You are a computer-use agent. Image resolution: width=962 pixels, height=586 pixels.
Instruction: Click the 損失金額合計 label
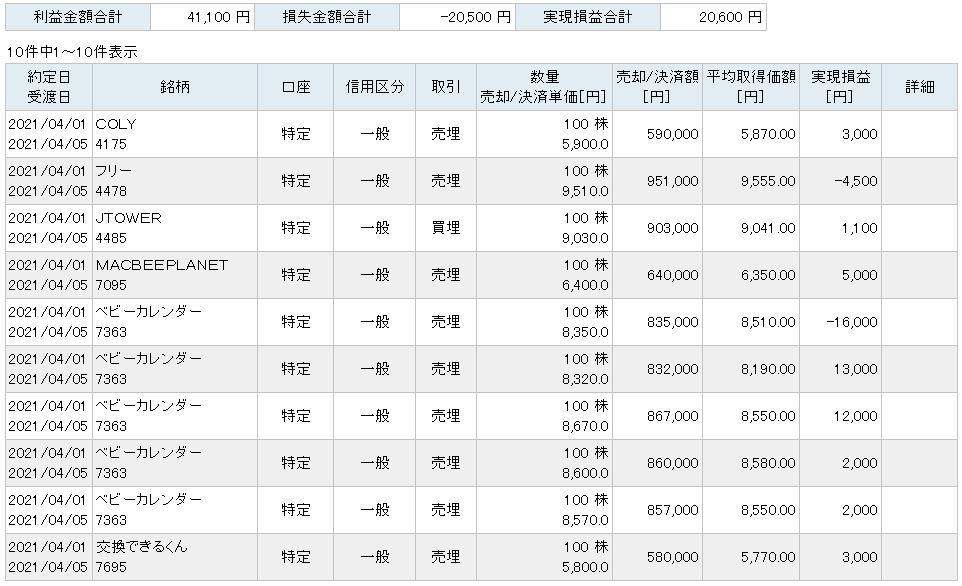point(327,17)
